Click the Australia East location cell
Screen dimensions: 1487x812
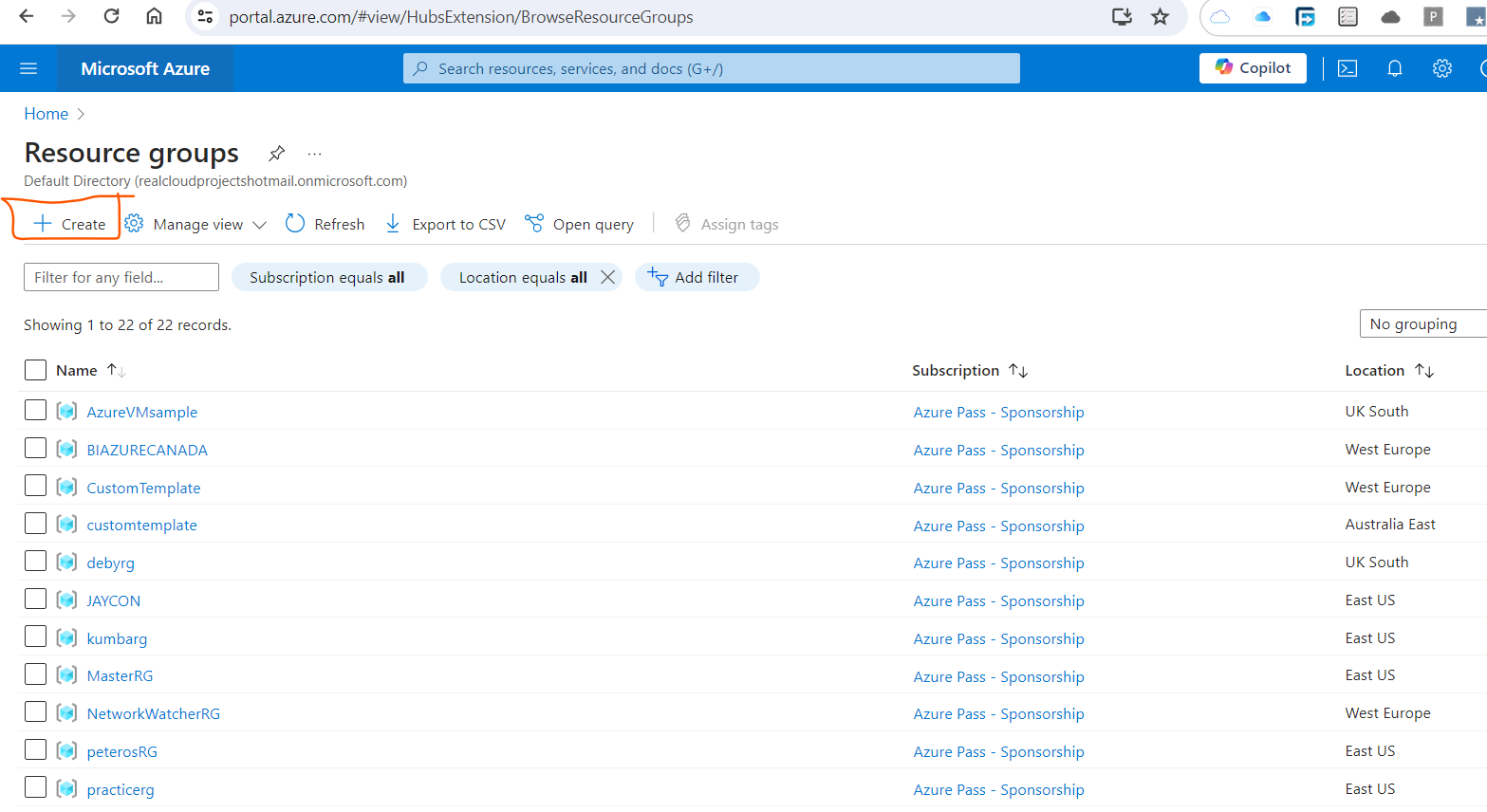(x=1390, y=524)
